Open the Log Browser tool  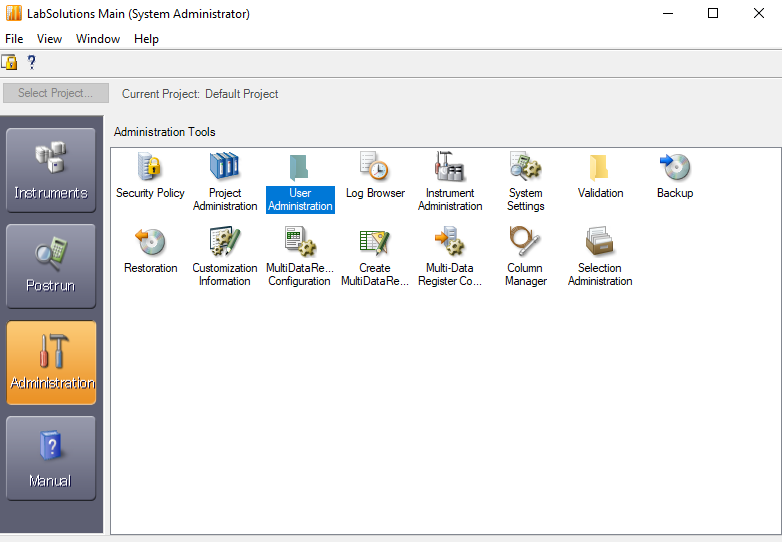point(375,176)
